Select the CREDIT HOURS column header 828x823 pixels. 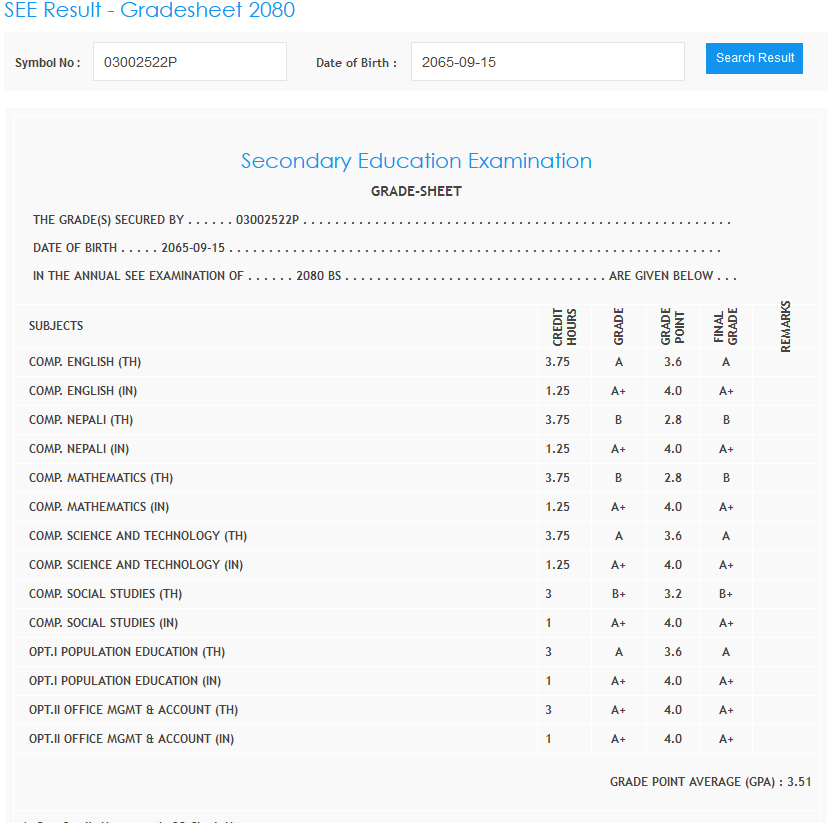tap(565, 326)
